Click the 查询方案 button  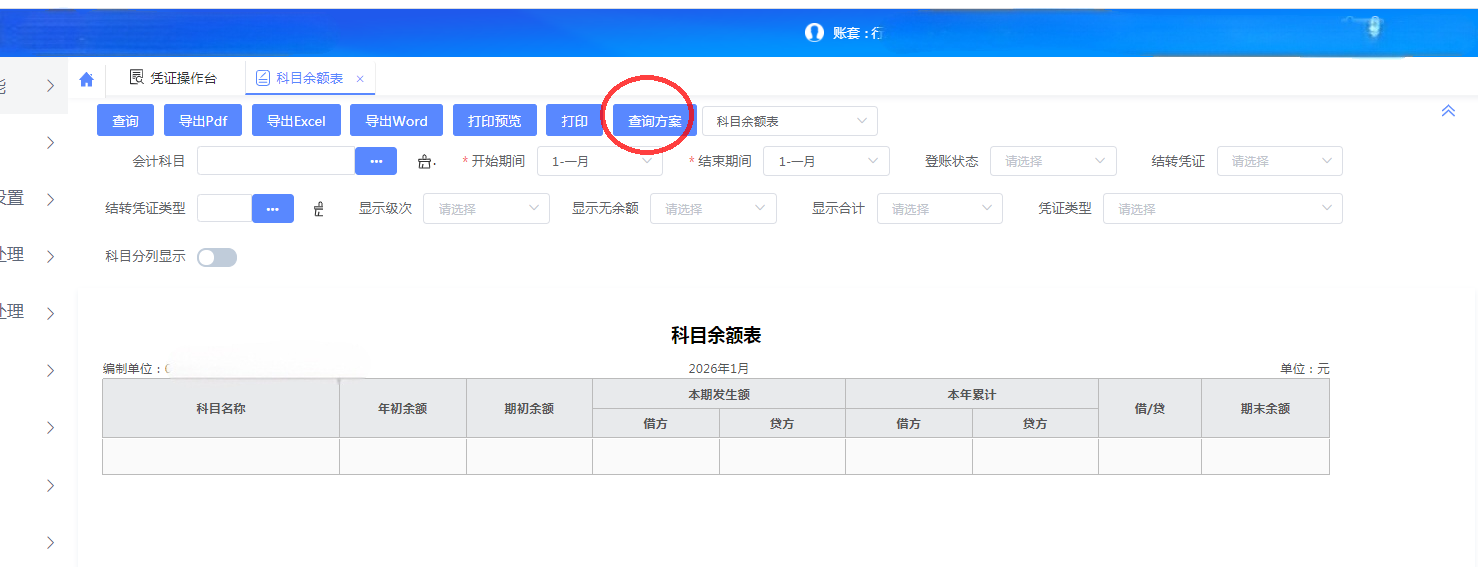click(654, 121)
